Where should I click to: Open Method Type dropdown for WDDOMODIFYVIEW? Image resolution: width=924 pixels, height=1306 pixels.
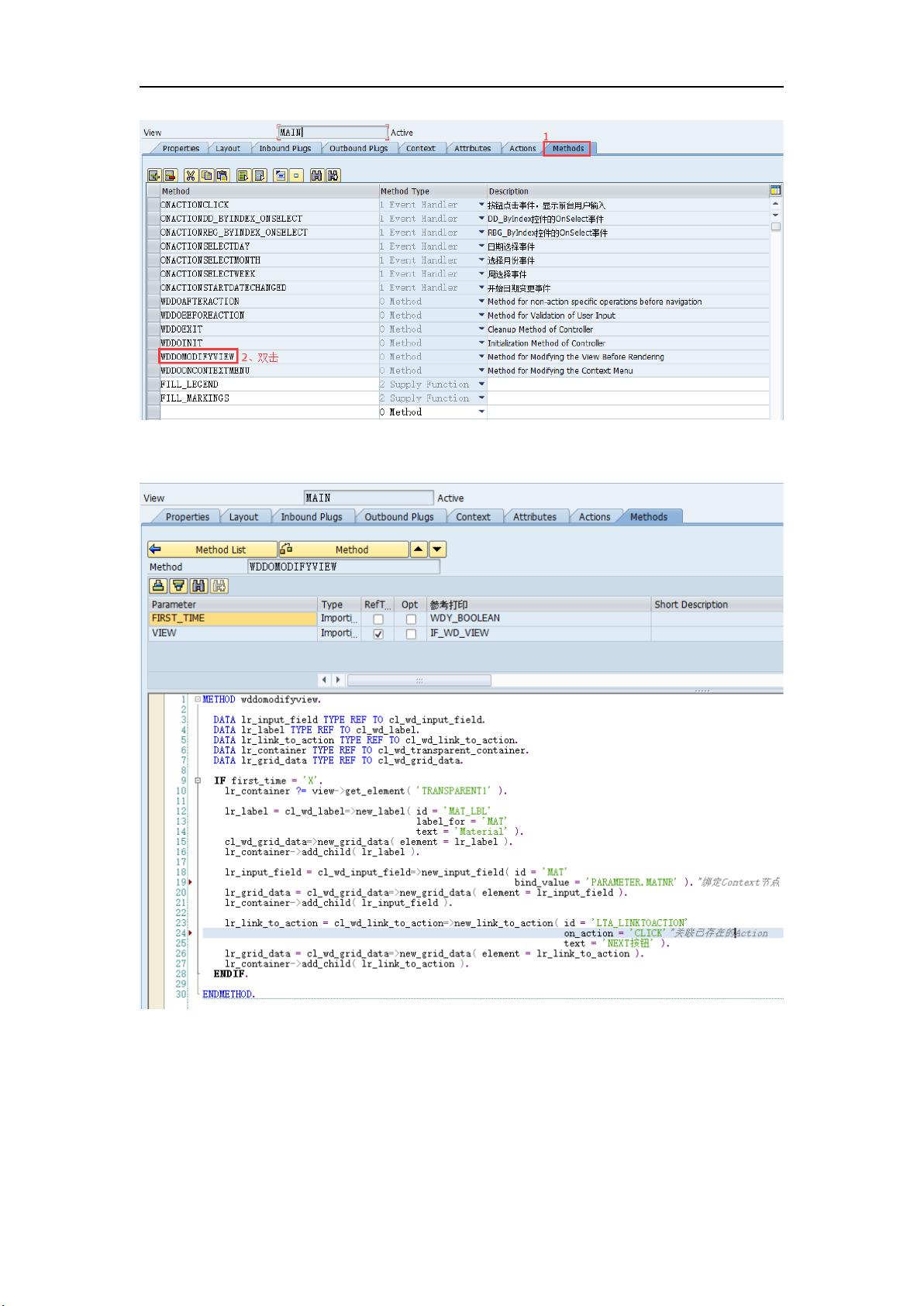coord(481,357)
